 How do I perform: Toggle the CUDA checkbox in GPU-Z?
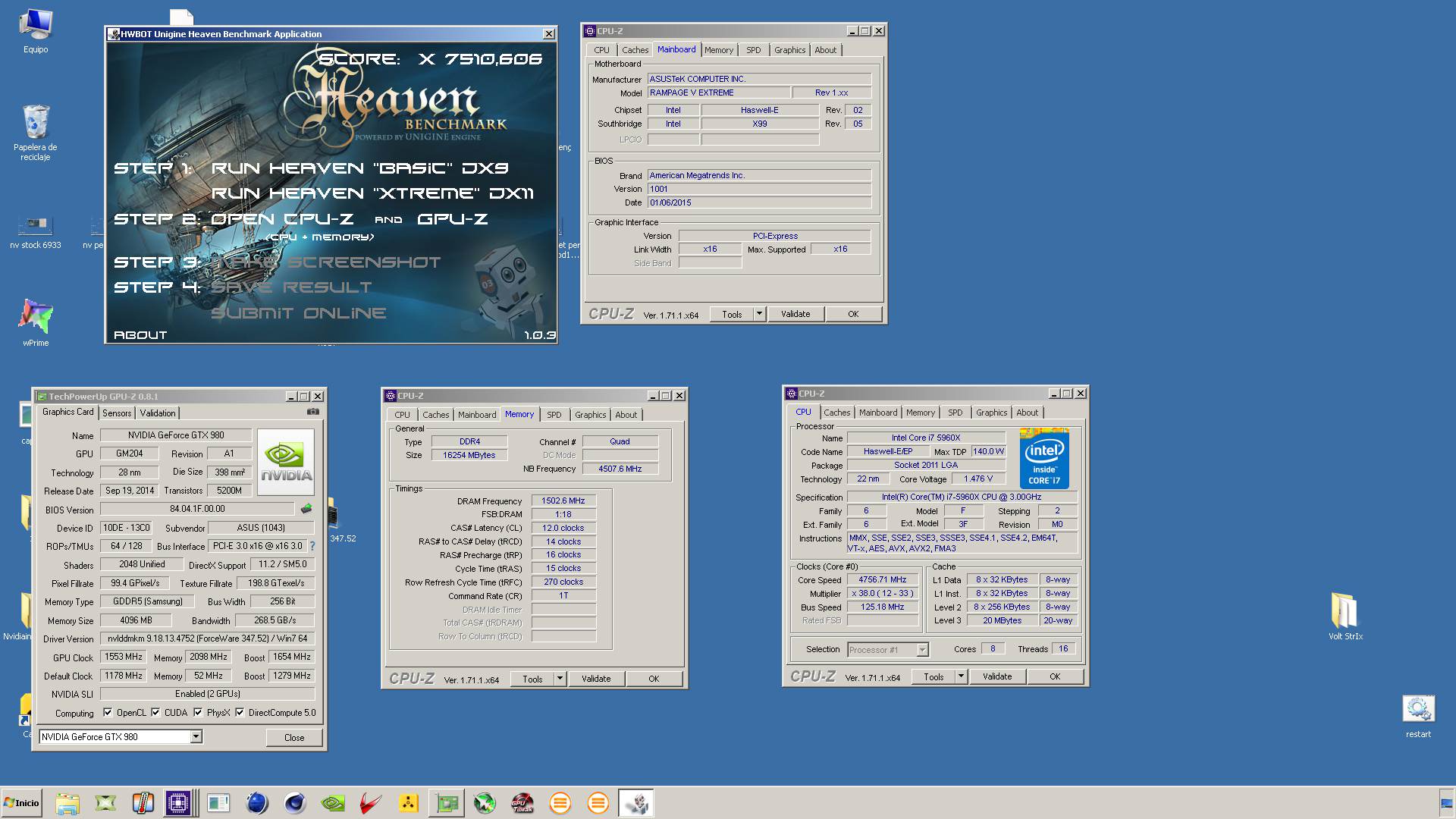tap(155, 712)
